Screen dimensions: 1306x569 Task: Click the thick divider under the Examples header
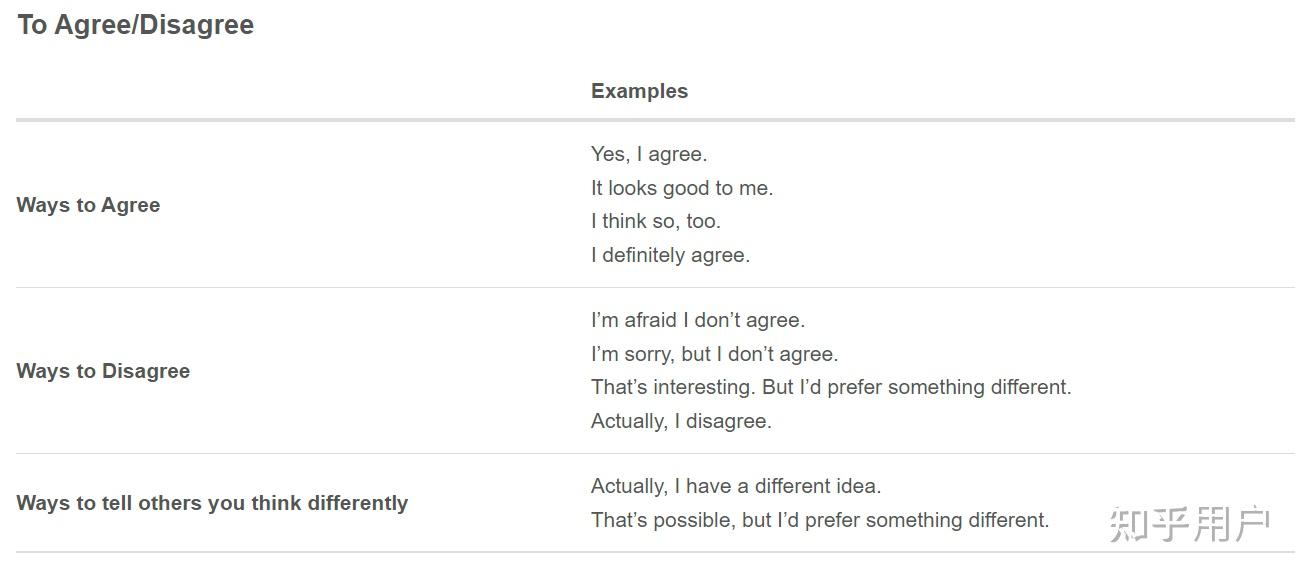[x=655, y=121]
